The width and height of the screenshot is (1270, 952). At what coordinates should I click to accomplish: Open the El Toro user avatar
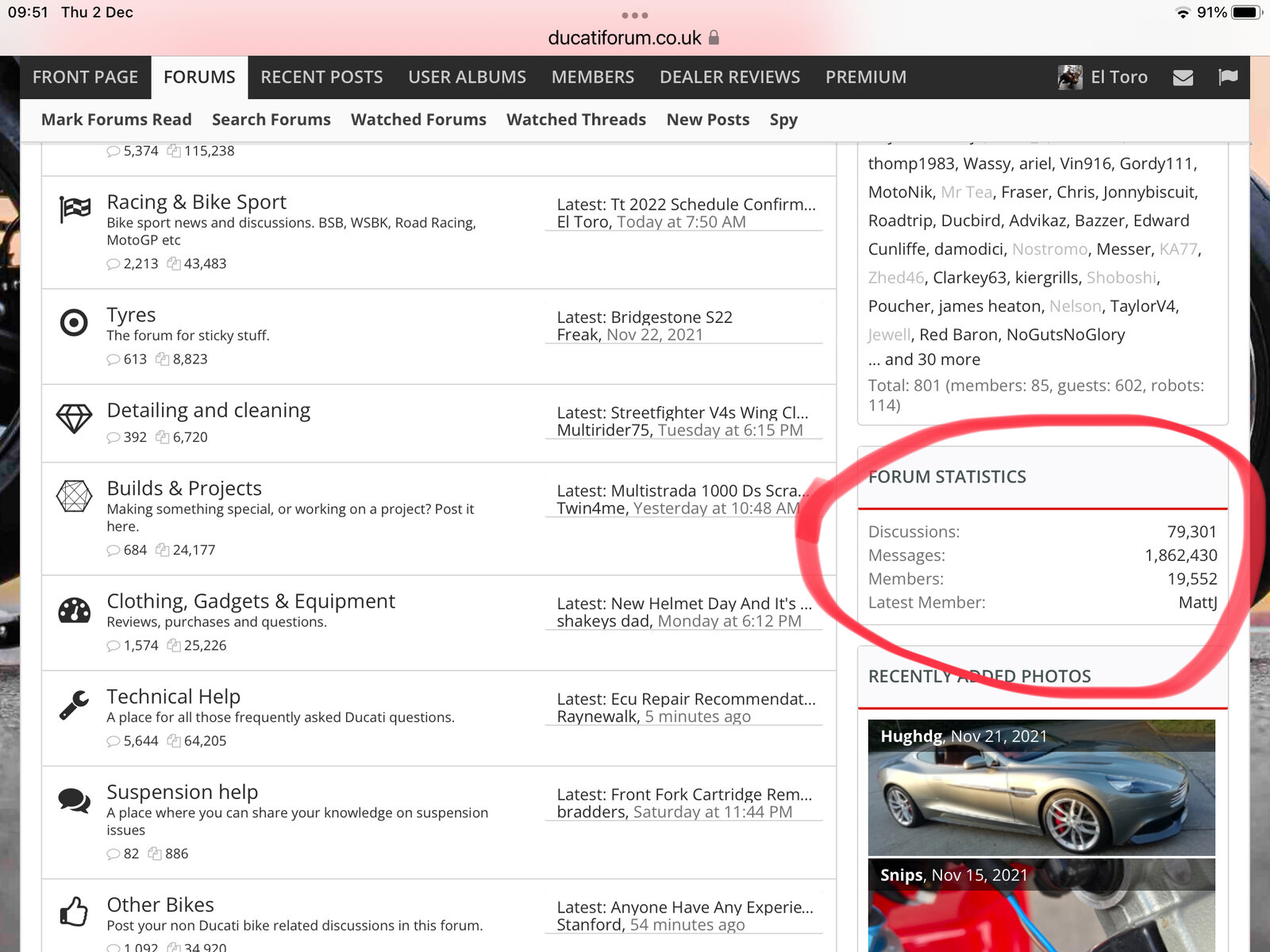click(x=1070, y=78)
